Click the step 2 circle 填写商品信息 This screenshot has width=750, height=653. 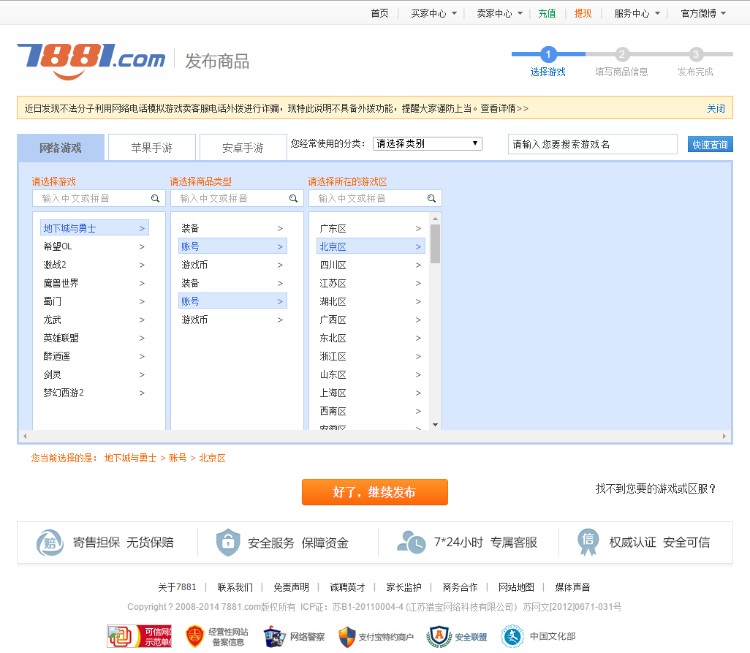622,54
